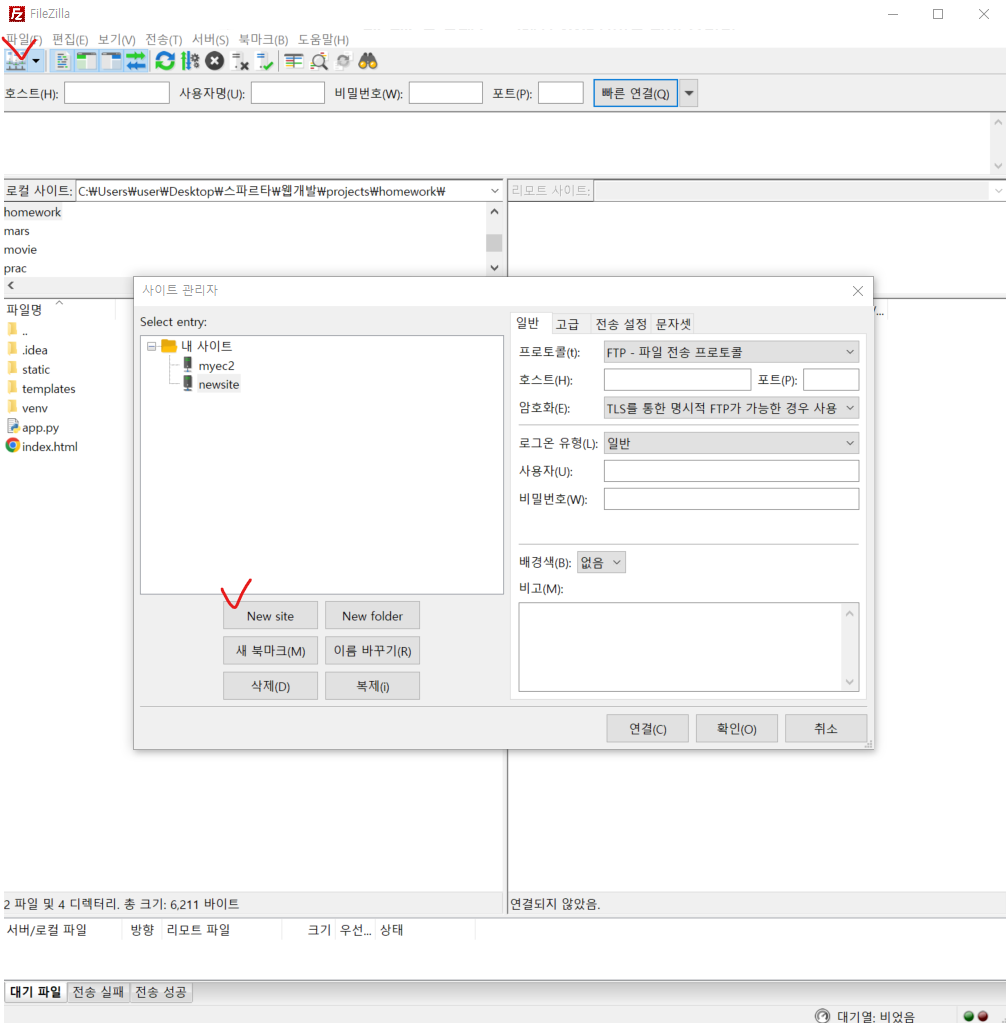Click the quickconnect 사용자명(U) input field
The height and width of the screenshot is (1023, 1006).
click(288, 93)
